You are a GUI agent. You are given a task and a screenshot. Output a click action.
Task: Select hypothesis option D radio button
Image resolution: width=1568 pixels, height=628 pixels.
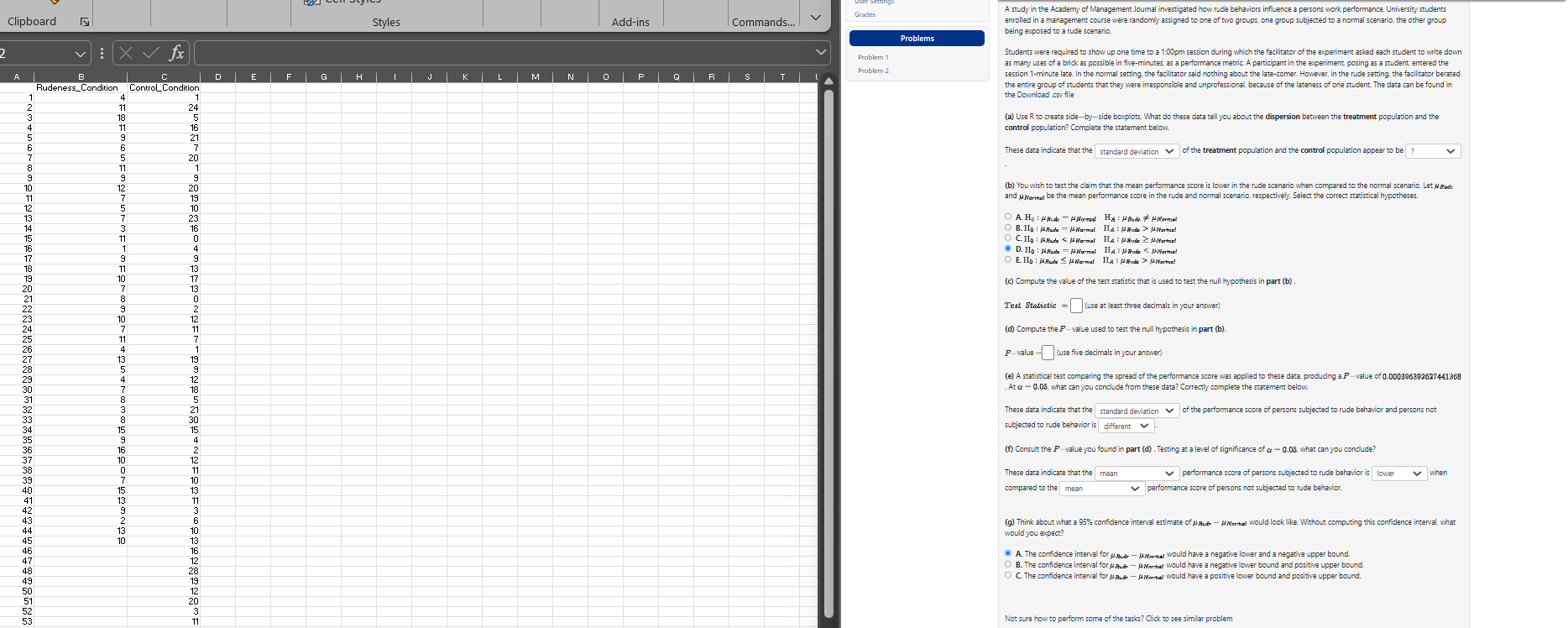click(x=1008, y=249)
